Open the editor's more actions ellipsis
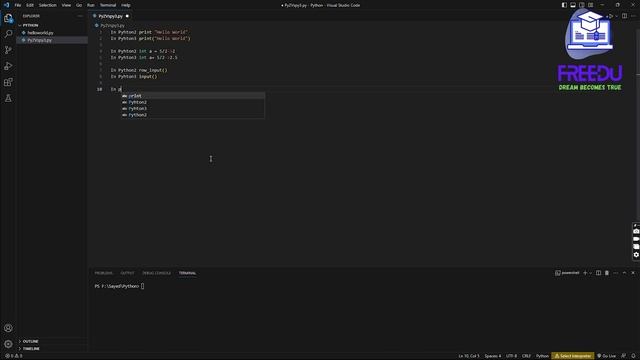 click(x=633, y=16)
